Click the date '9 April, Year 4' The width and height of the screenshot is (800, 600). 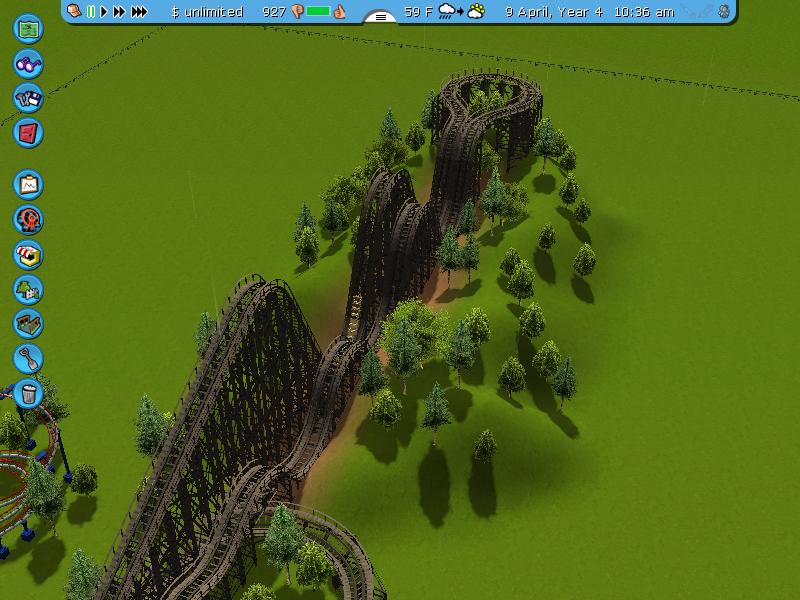coord(554,12)
